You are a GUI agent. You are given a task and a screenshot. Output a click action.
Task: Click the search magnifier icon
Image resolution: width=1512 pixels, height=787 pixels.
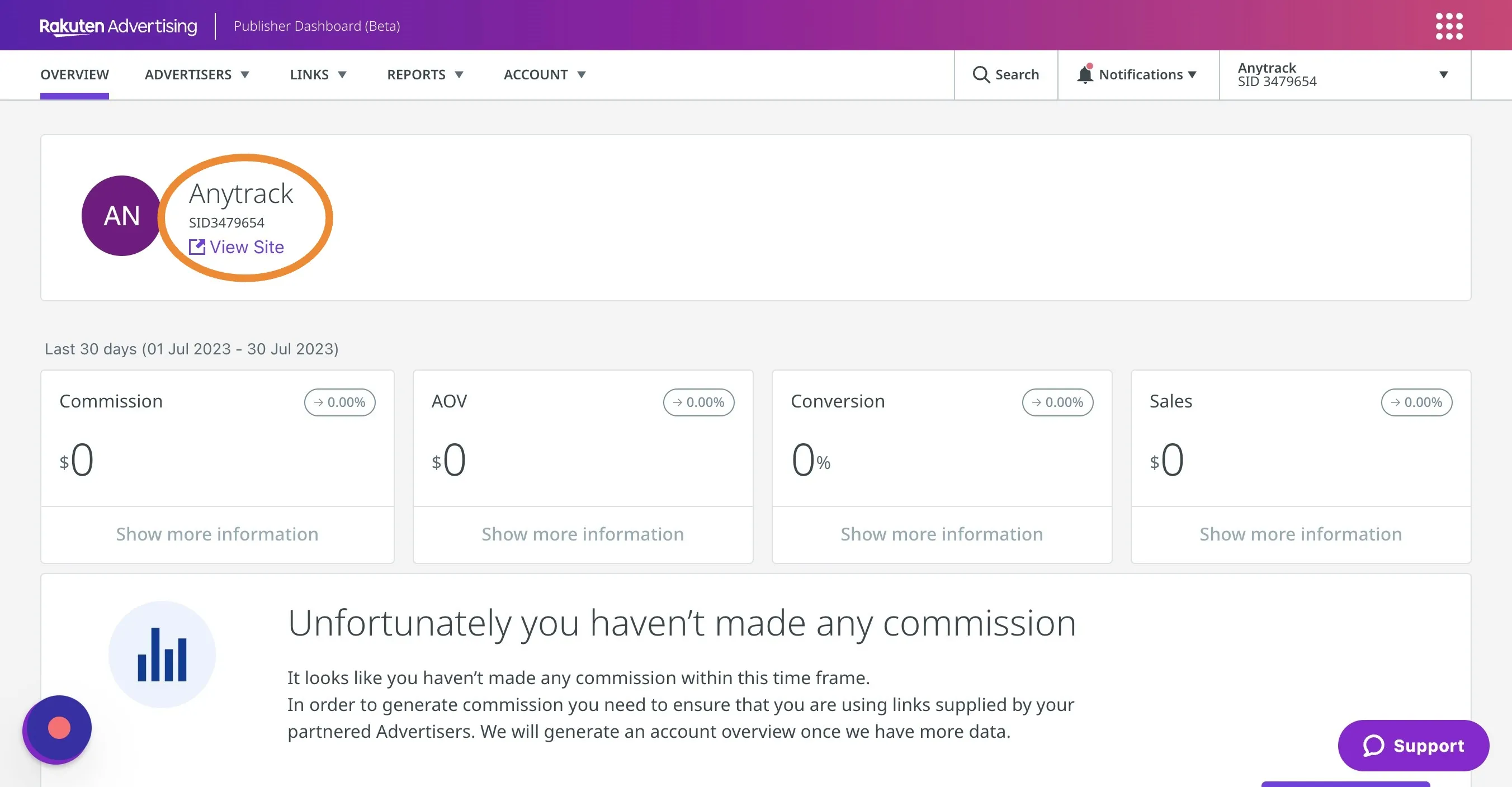coord(981,74)
